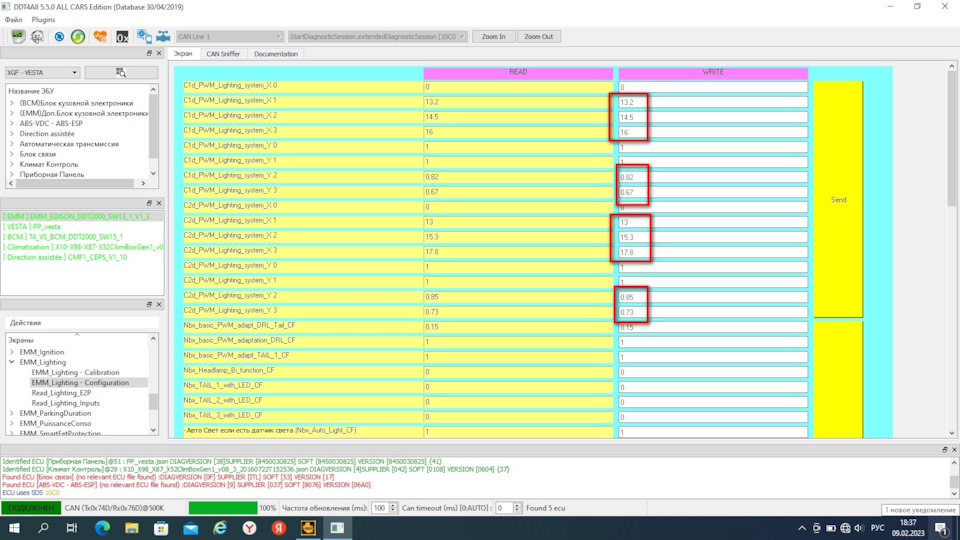Open Microsoft Edge from the taskbar
Image resolution: width=960 pixels, height=540 pixels.
tap(220, 527)
